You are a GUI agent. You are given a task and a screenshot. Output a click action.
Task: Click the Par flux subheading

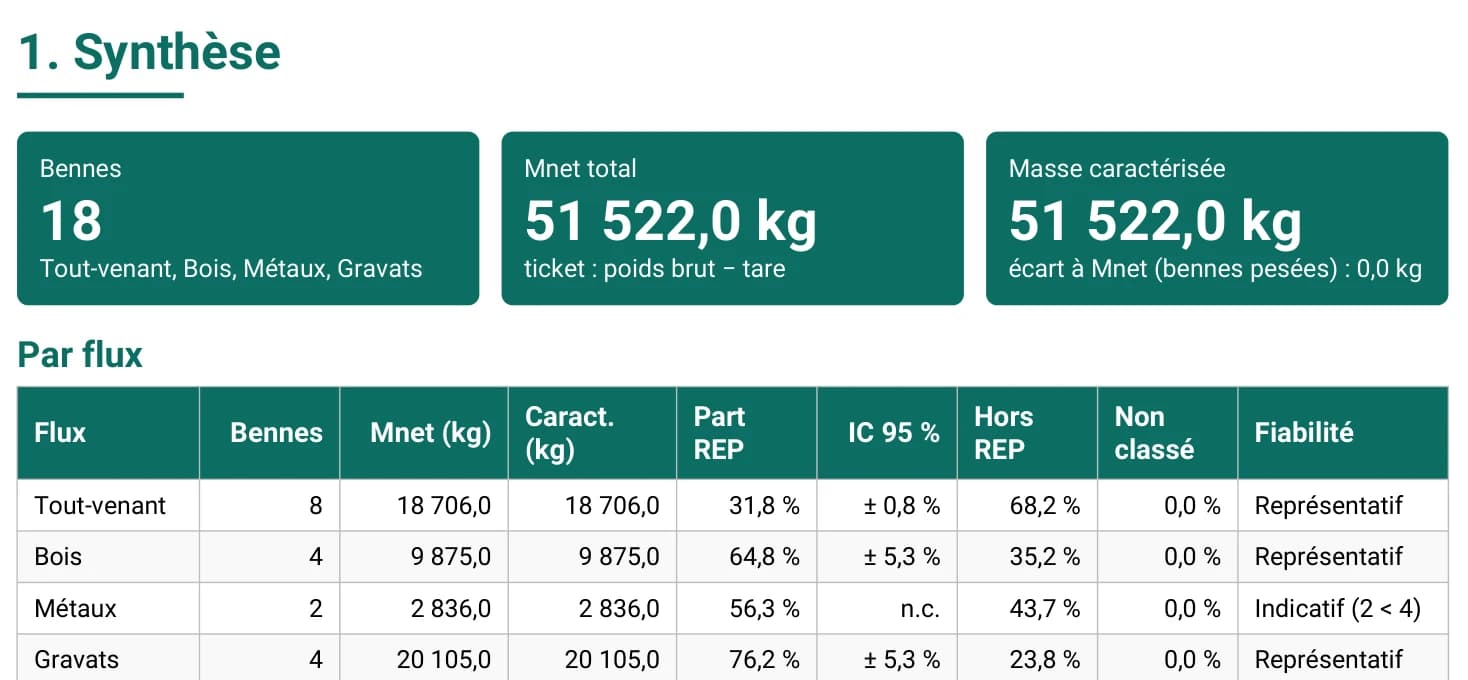coord(80,355)
